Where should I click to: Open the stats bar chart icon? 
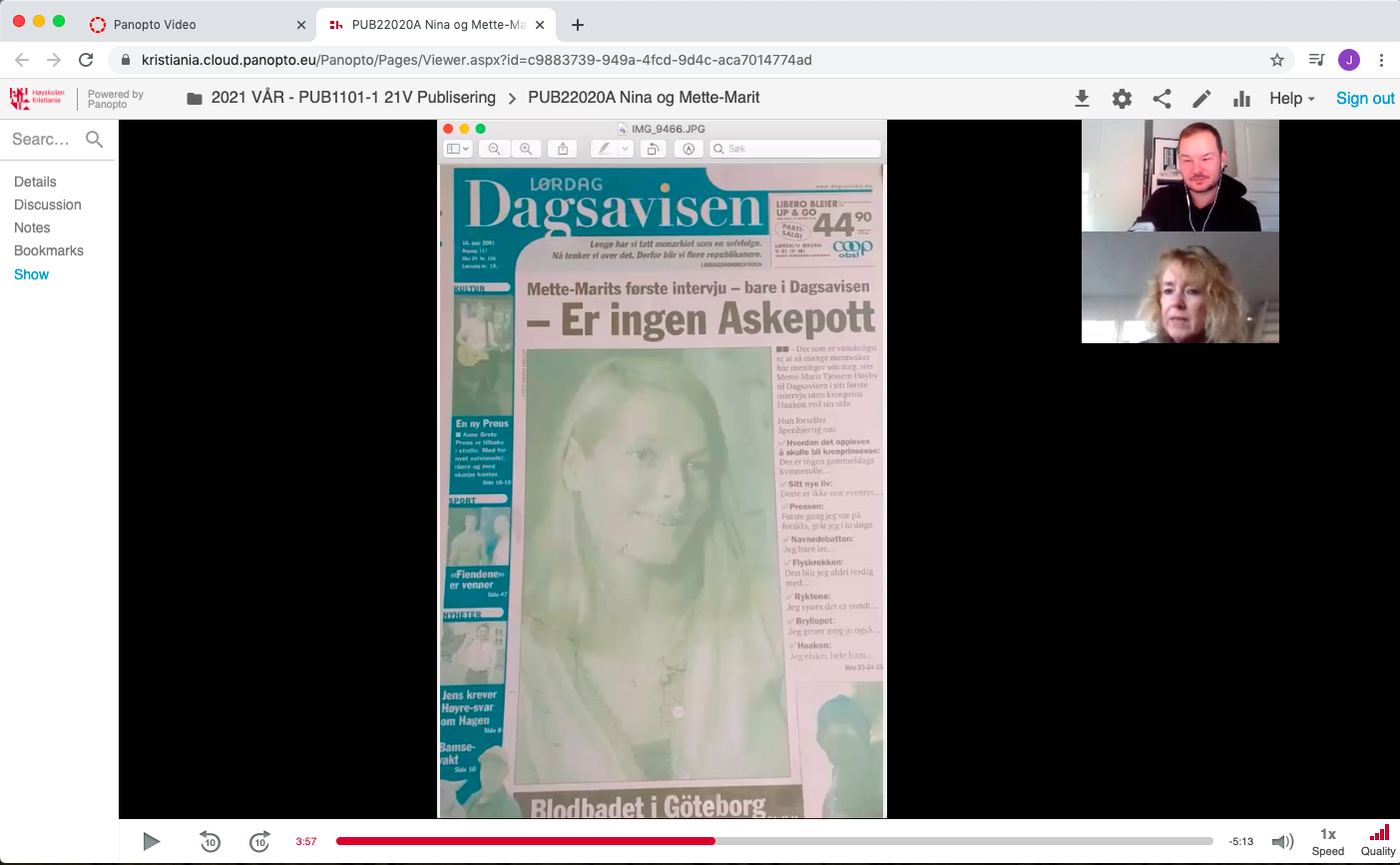pyautogui.click(x=1241, y=99)
